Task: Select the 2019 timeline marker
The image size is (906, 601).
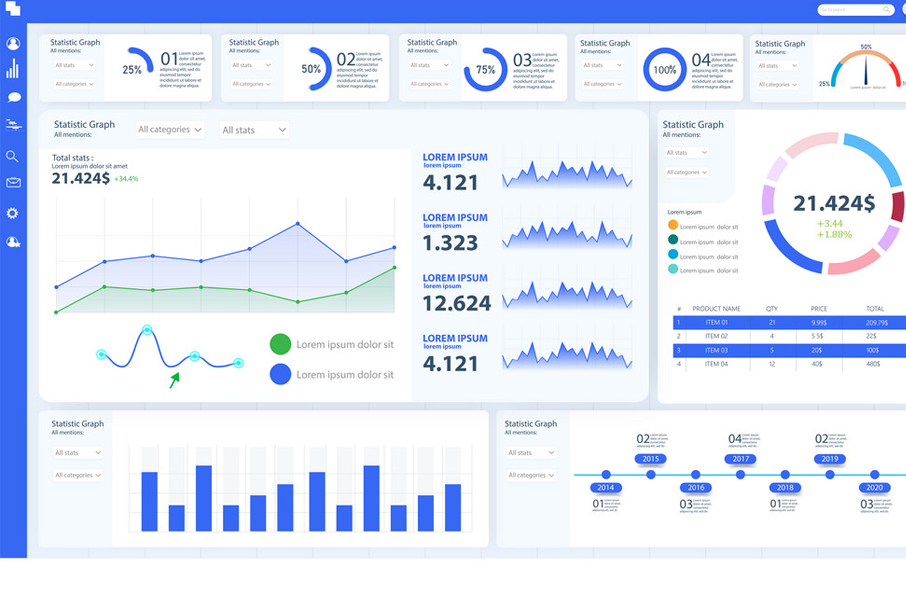Action: 830,459
